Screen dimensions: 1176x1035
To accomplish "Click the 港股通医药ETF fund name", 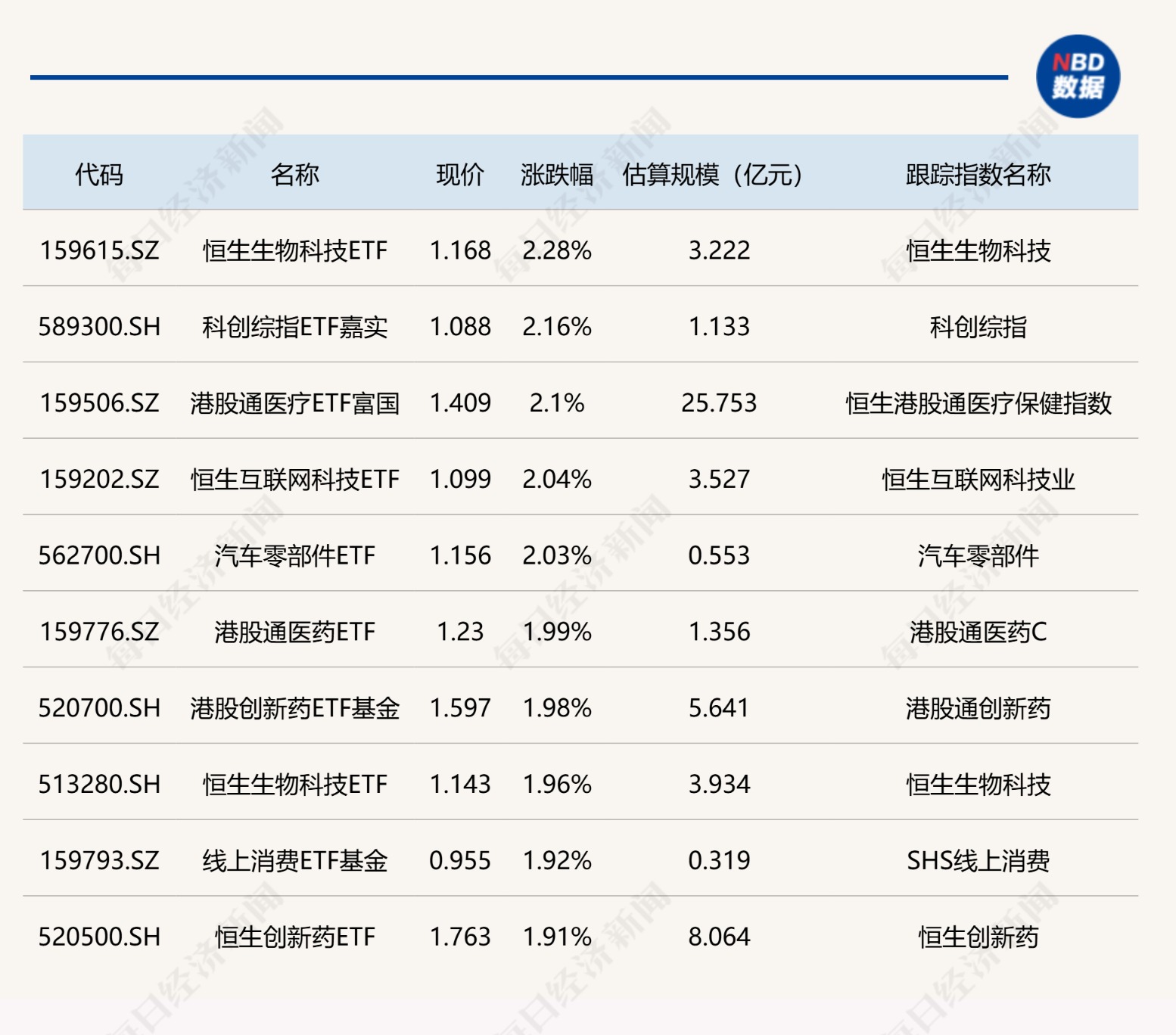I will [x=294, y=632].
